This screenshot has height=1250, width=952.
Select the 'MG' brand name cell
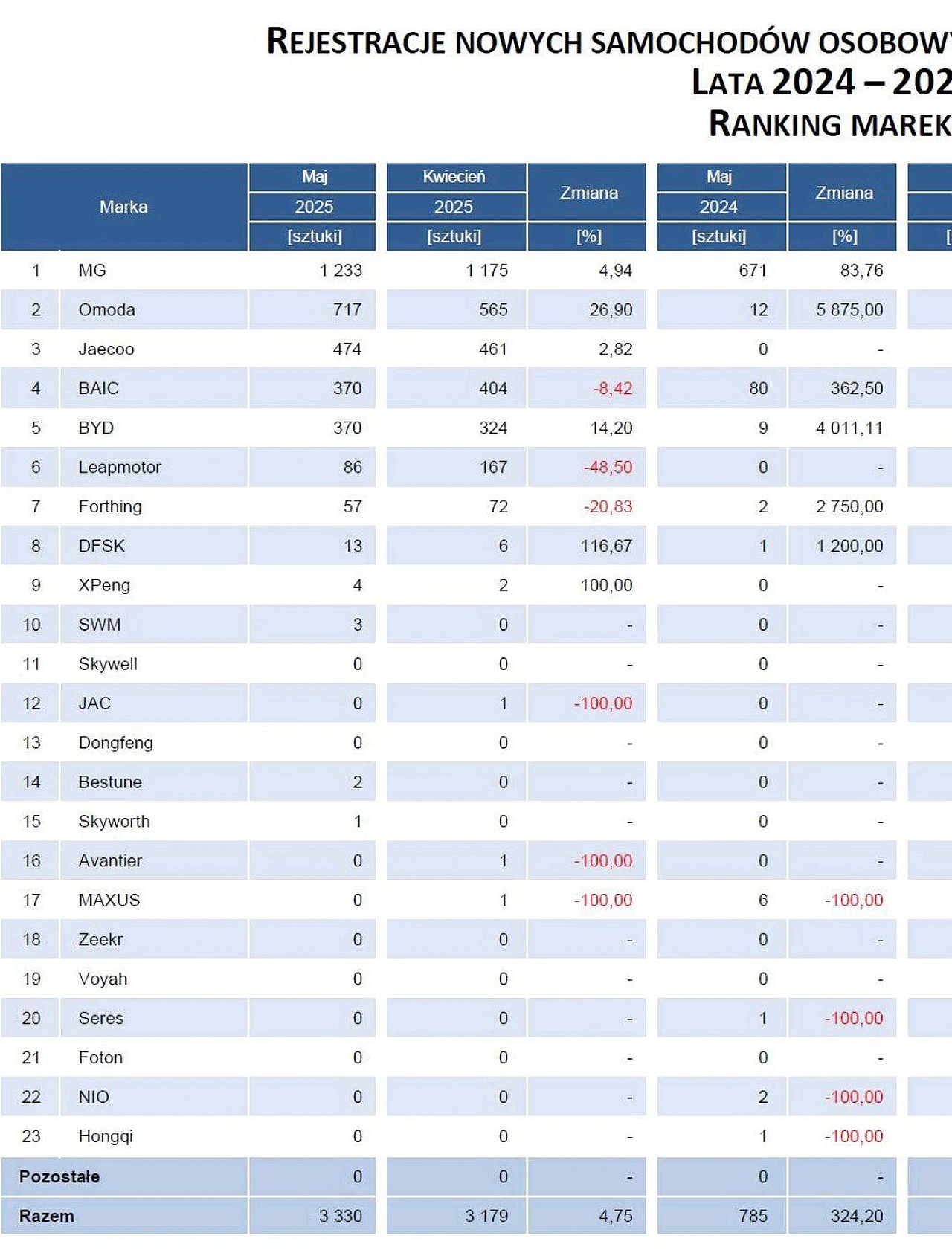coord(92,271)
